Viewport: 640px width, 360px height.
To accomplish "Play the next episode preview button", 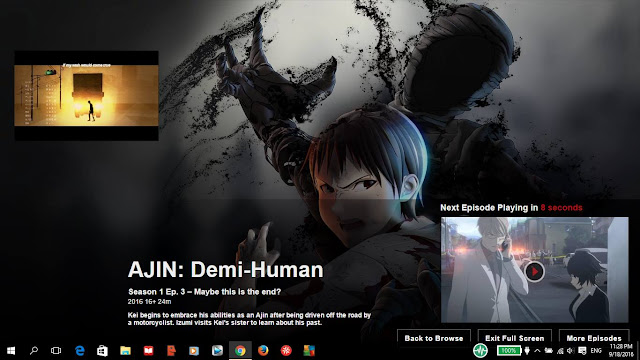I will tap(534, 271).
